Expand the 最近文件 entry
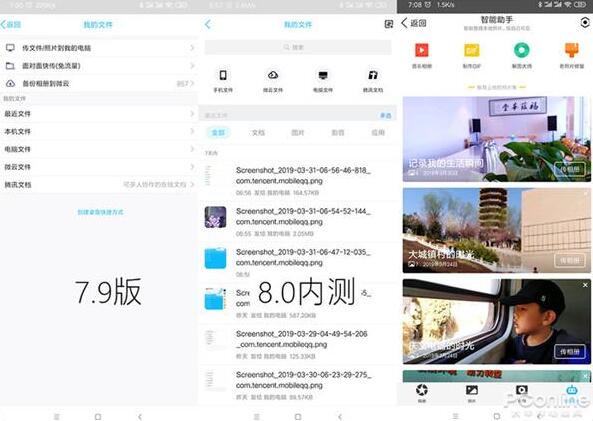 (98, 113)
